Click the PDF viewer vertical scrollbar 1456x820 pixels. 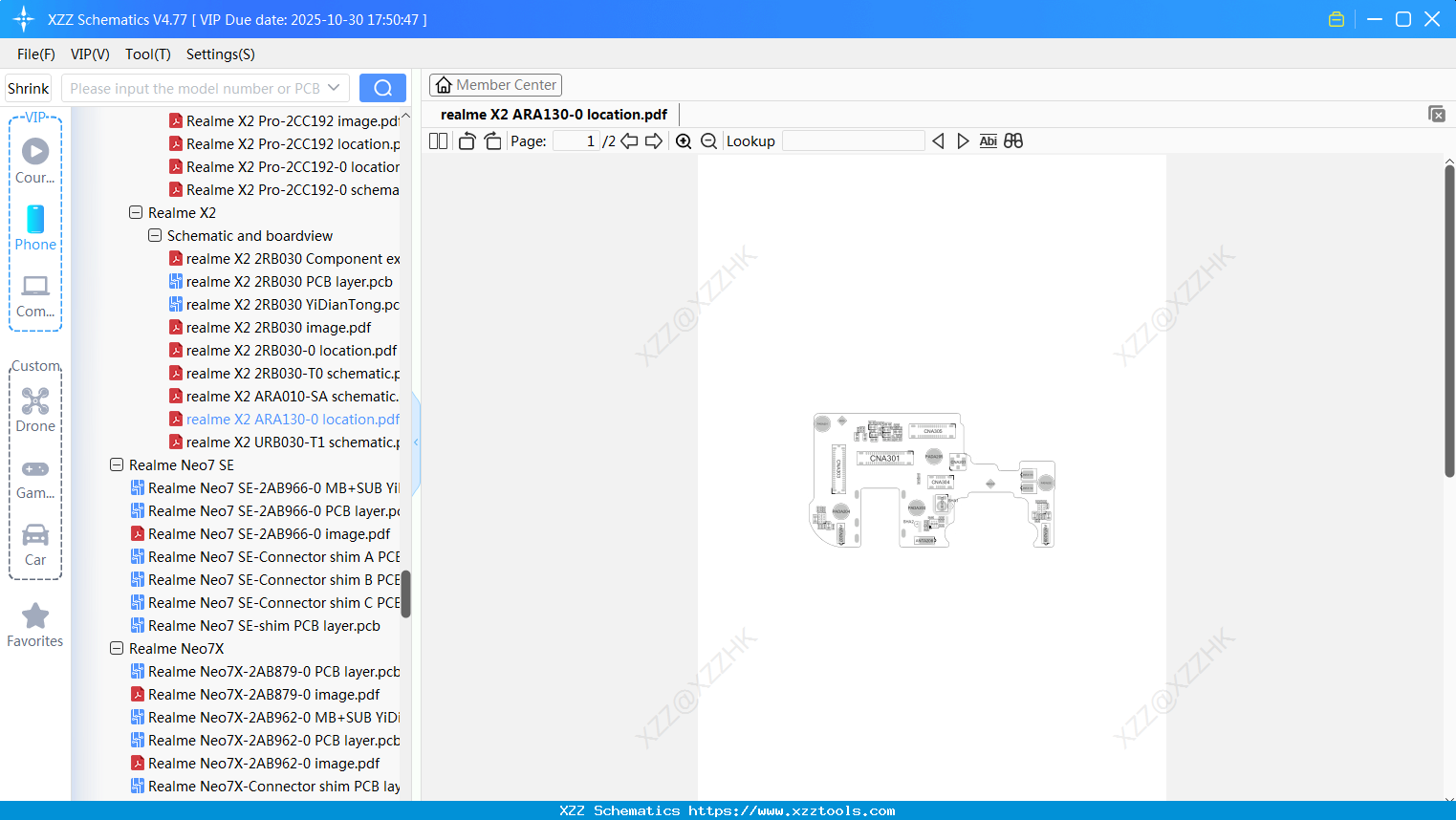pyautogui.click(x=1449, y=320)
